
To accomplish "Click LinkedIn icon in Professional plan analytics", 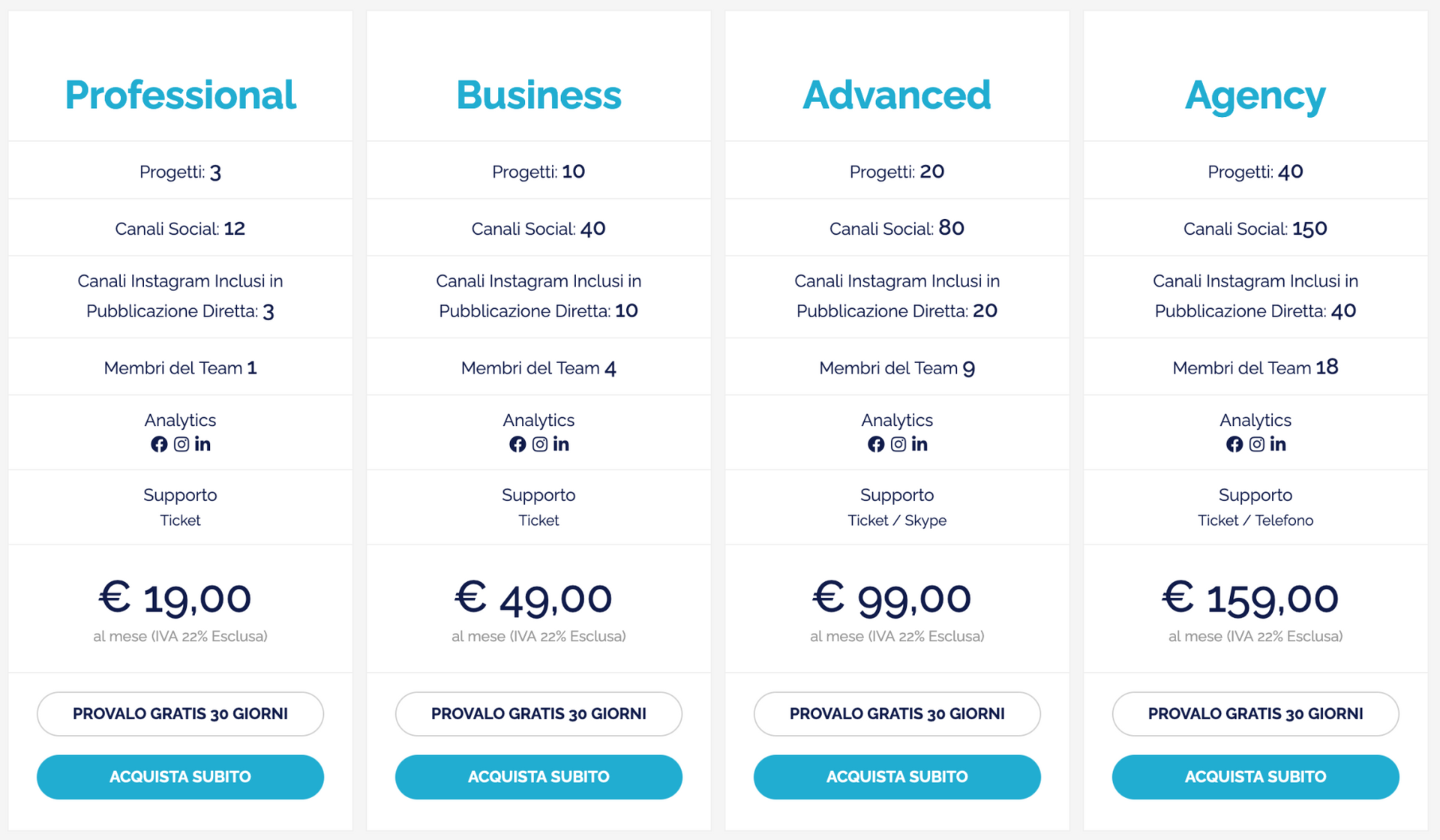I will [202, 444].
